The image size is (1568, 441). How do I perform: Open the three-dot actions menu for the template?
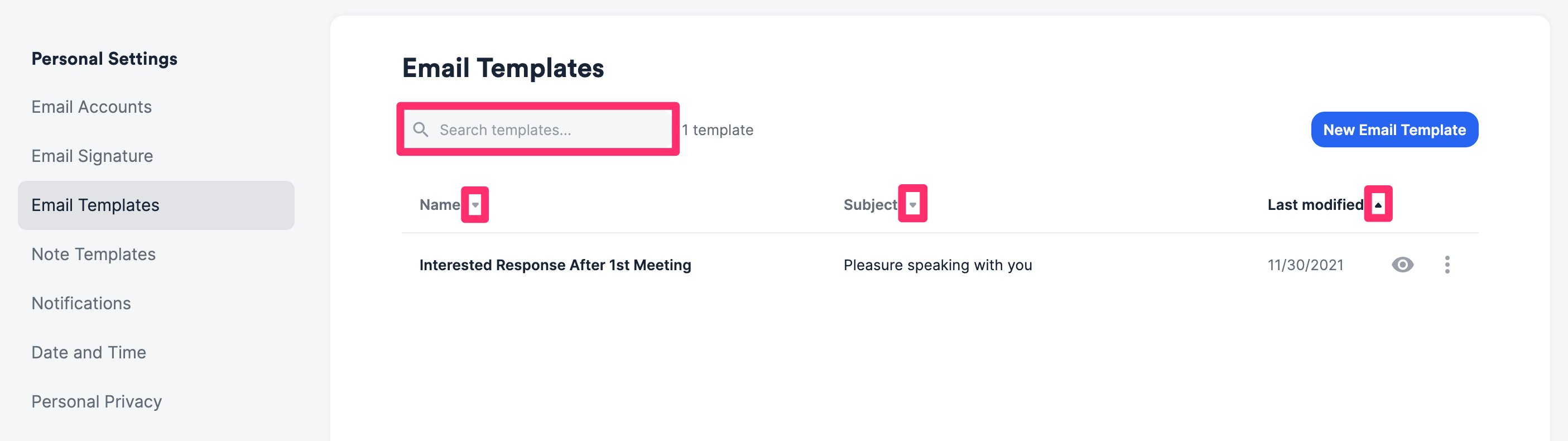tap(1448, 265)
